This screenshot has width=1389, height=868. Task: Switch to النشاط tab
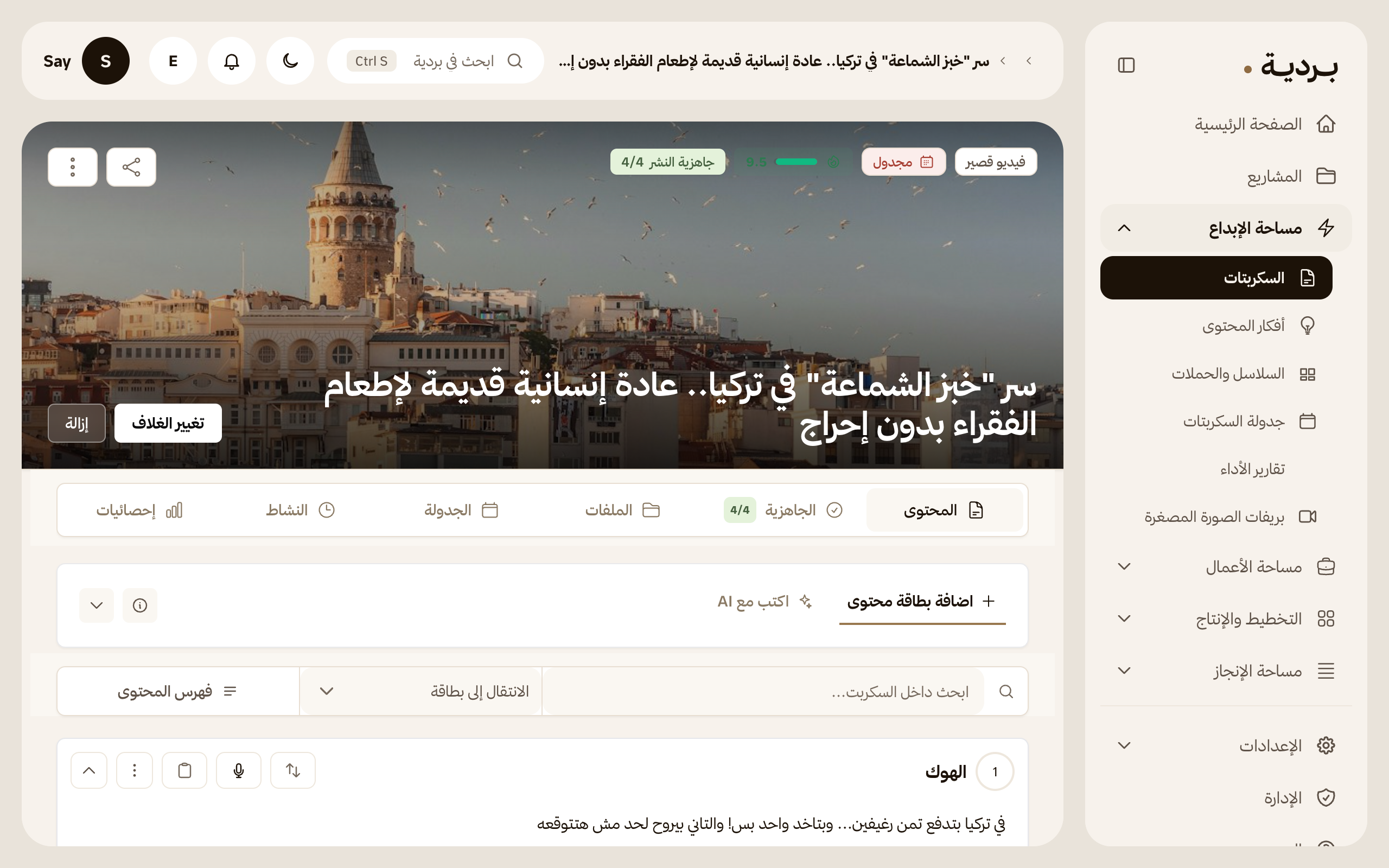300,510
